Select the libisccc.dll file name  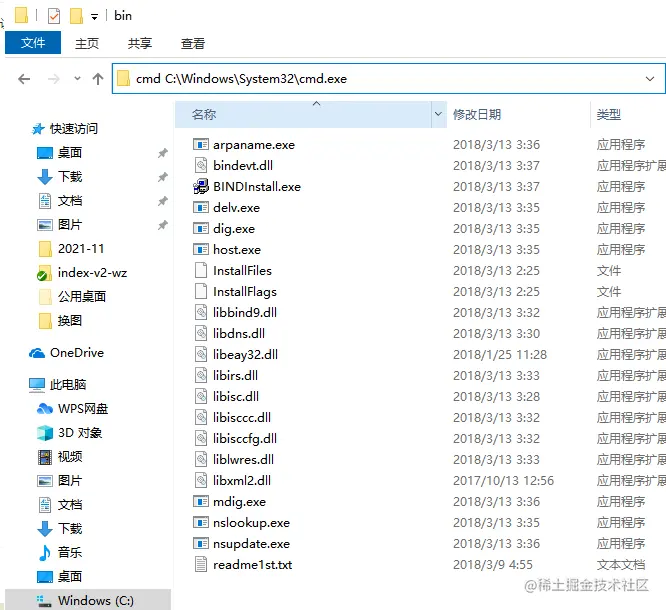[242, 418]
